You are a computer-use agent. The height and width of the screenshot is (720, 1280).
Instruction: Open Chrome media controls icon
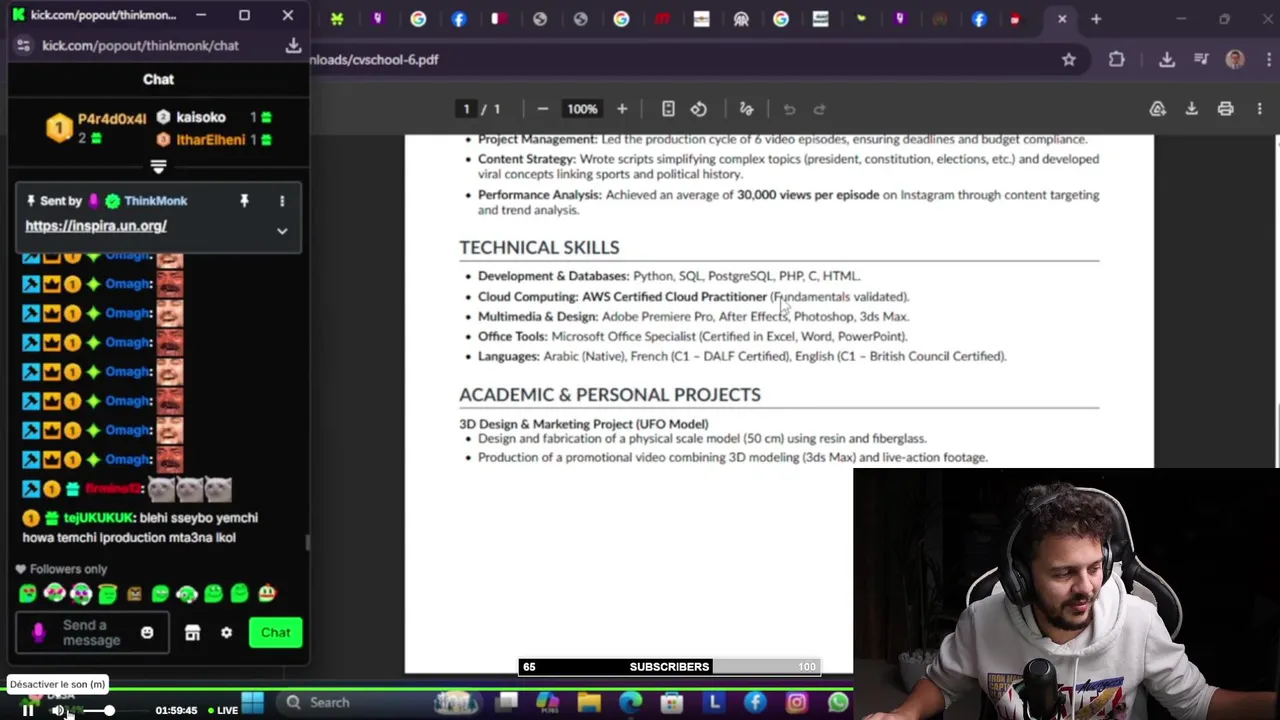point(1201,60)
